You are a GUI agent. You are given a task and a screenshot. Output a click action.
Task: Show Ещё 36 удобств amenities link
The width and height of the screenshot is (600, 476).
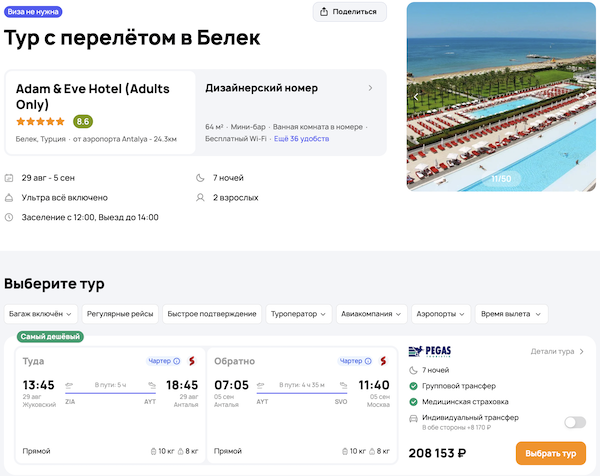(x=301, y=138)
